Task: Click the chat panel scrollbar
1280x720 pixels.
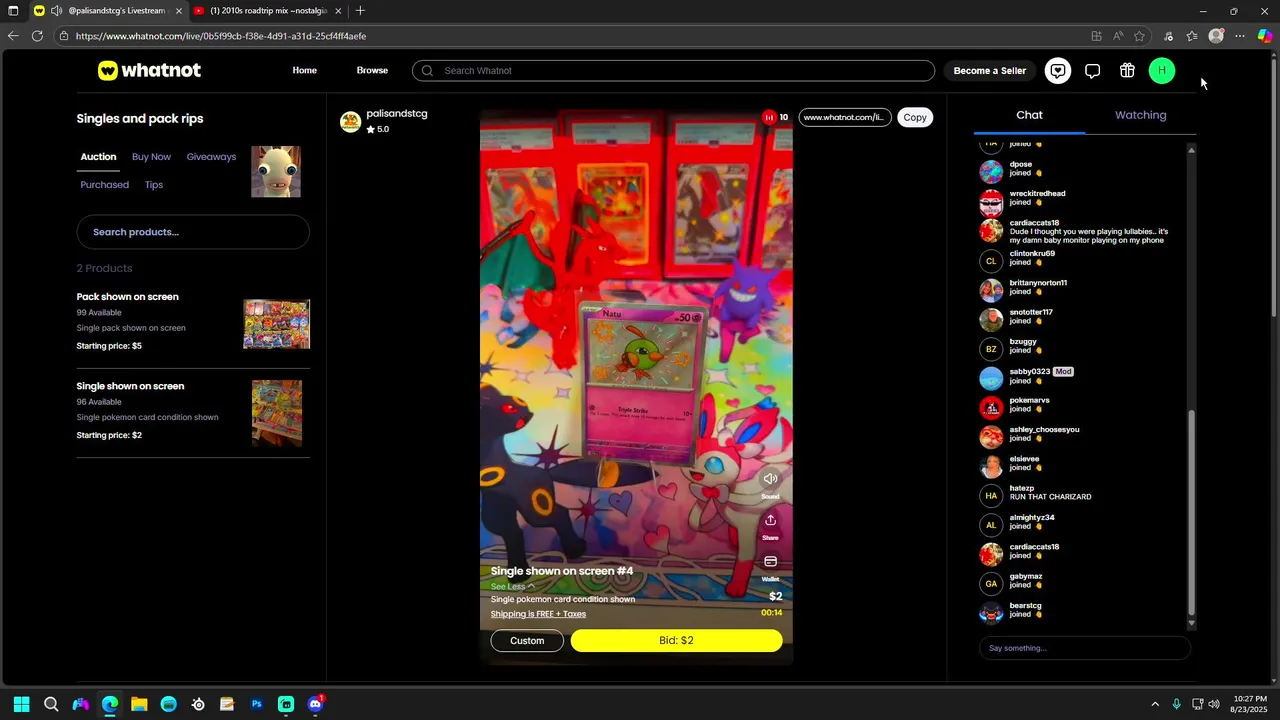Action: 1191,511
